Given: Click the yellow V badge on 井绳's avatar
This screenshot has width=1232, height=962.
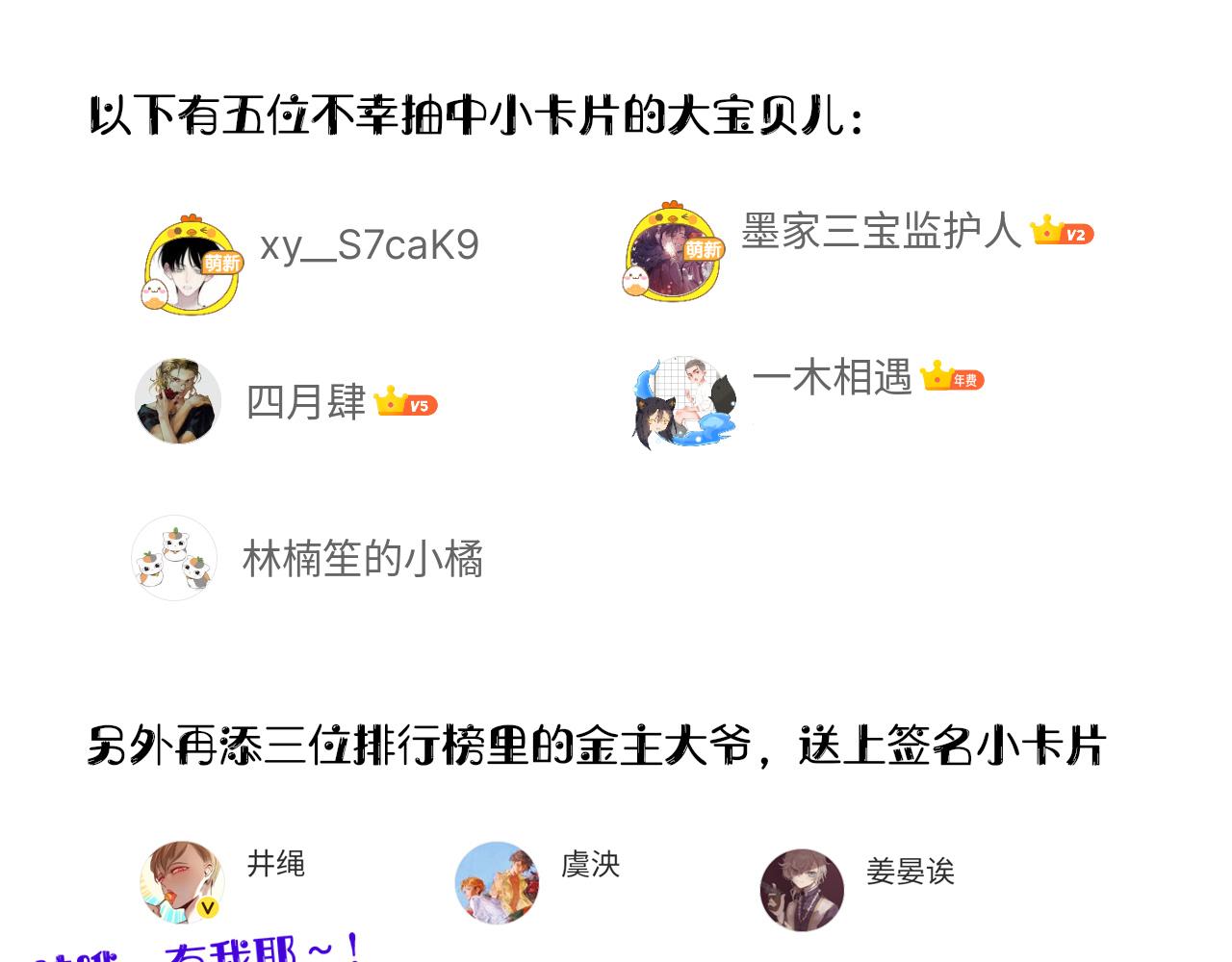Looking at the screenshot, I should (x=208, y=907).
